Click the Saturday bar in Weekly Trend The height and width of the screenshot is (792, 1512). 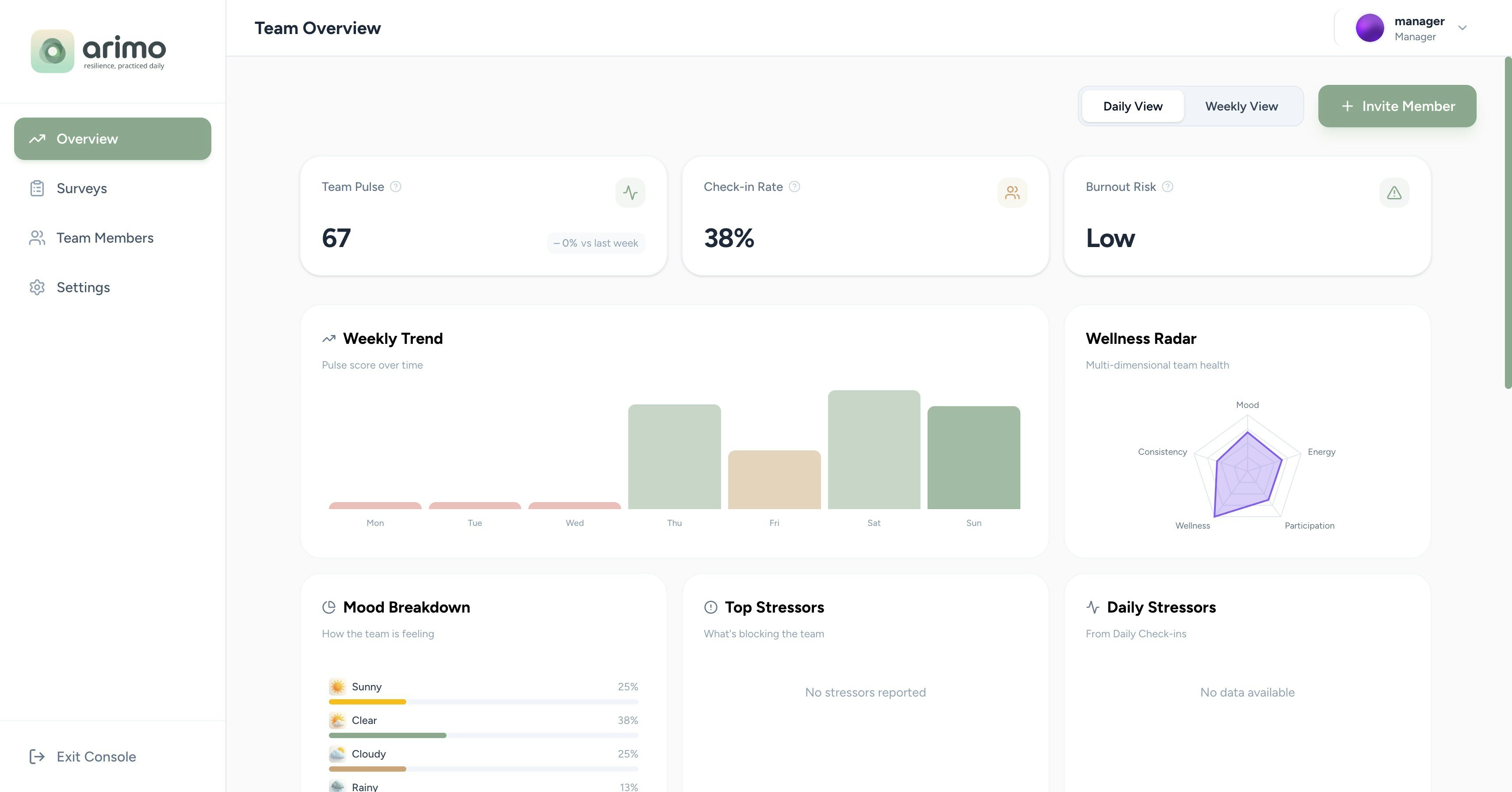(x=874, y=449)
